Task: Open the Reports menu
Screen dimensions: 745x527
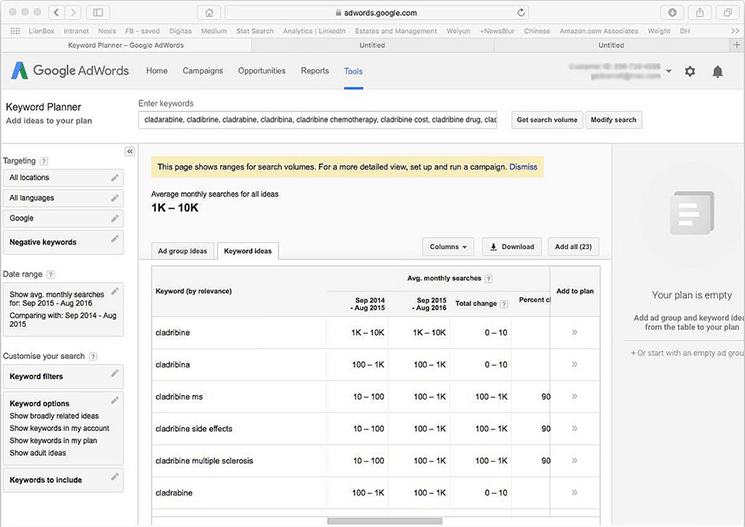Action: (x=315, y=71)
